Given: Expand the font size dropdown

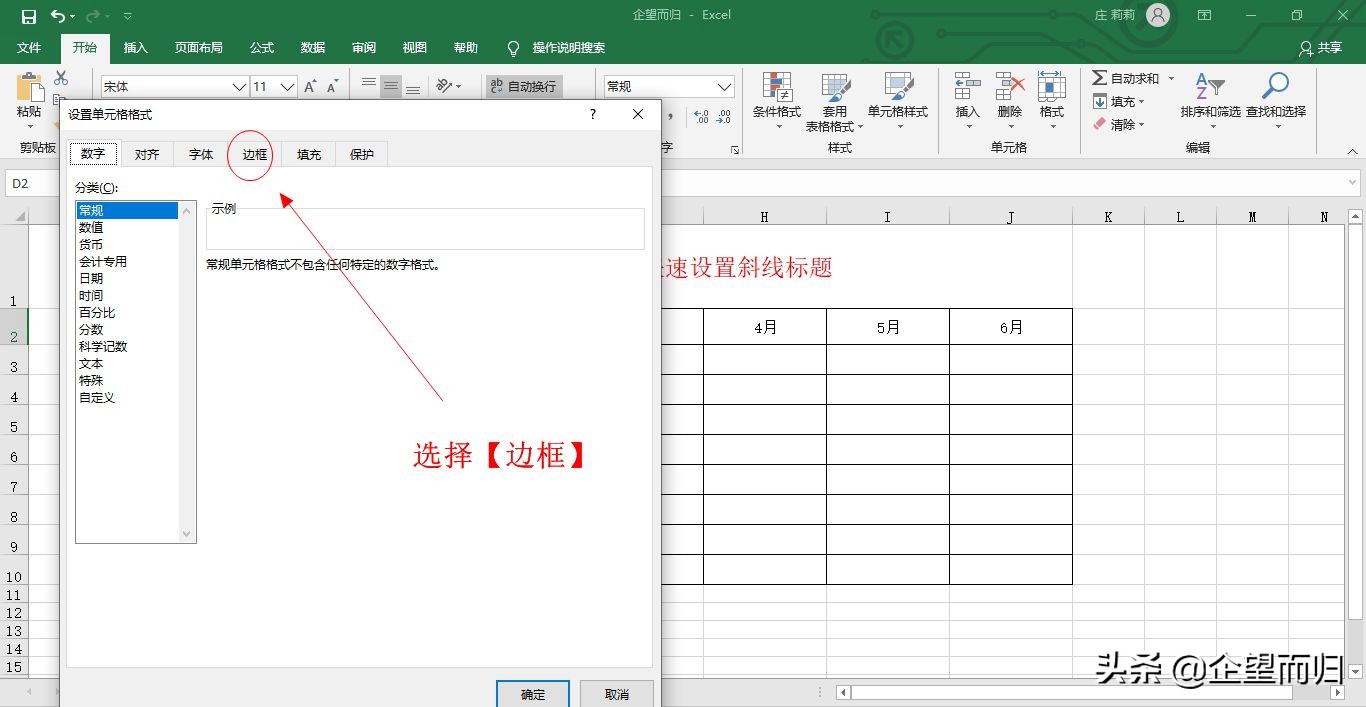Looking at the screenshot, I should (x=289, y=86).
